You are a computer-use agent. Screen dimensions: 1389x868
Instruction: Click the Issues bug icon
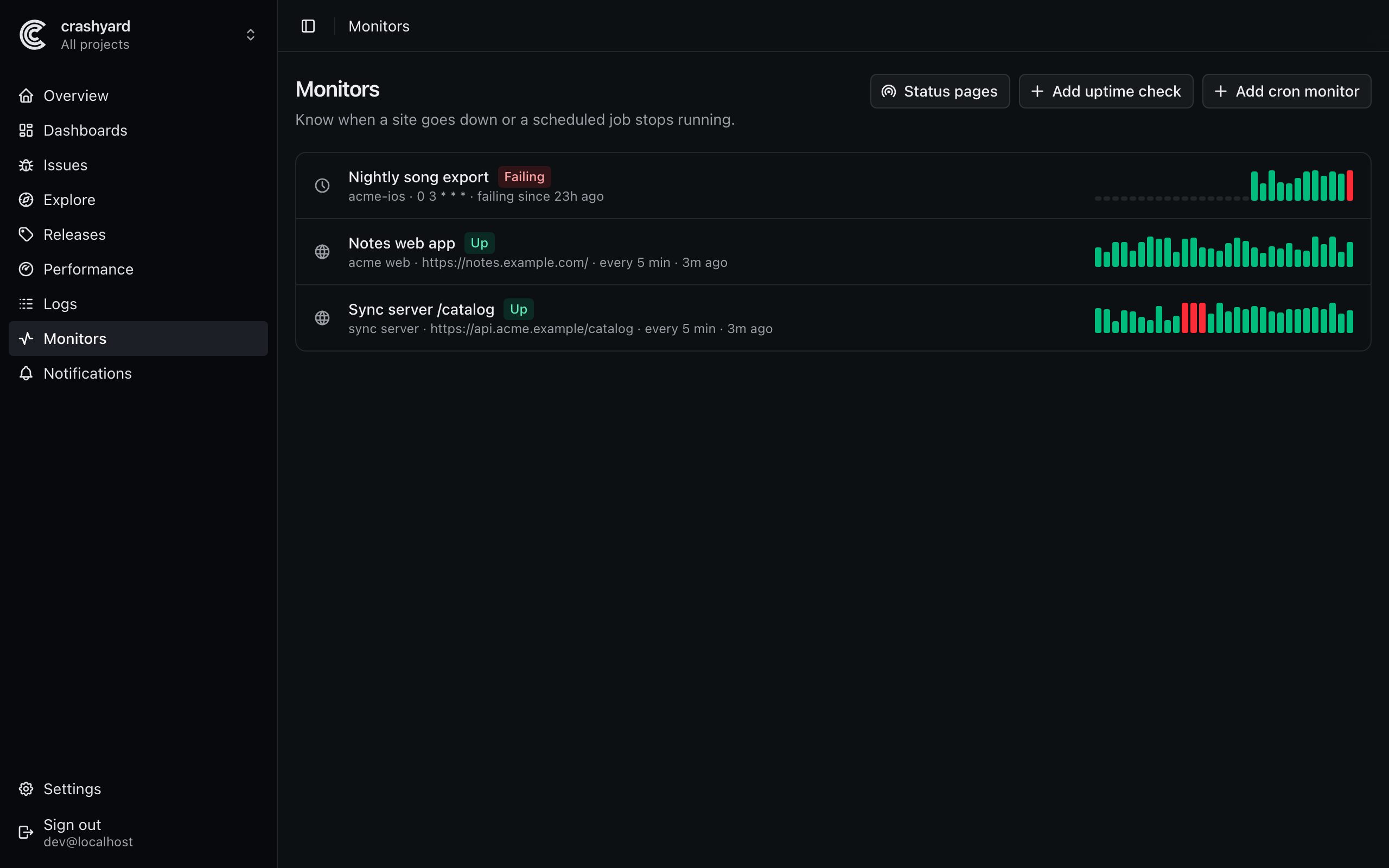[26, 165]
